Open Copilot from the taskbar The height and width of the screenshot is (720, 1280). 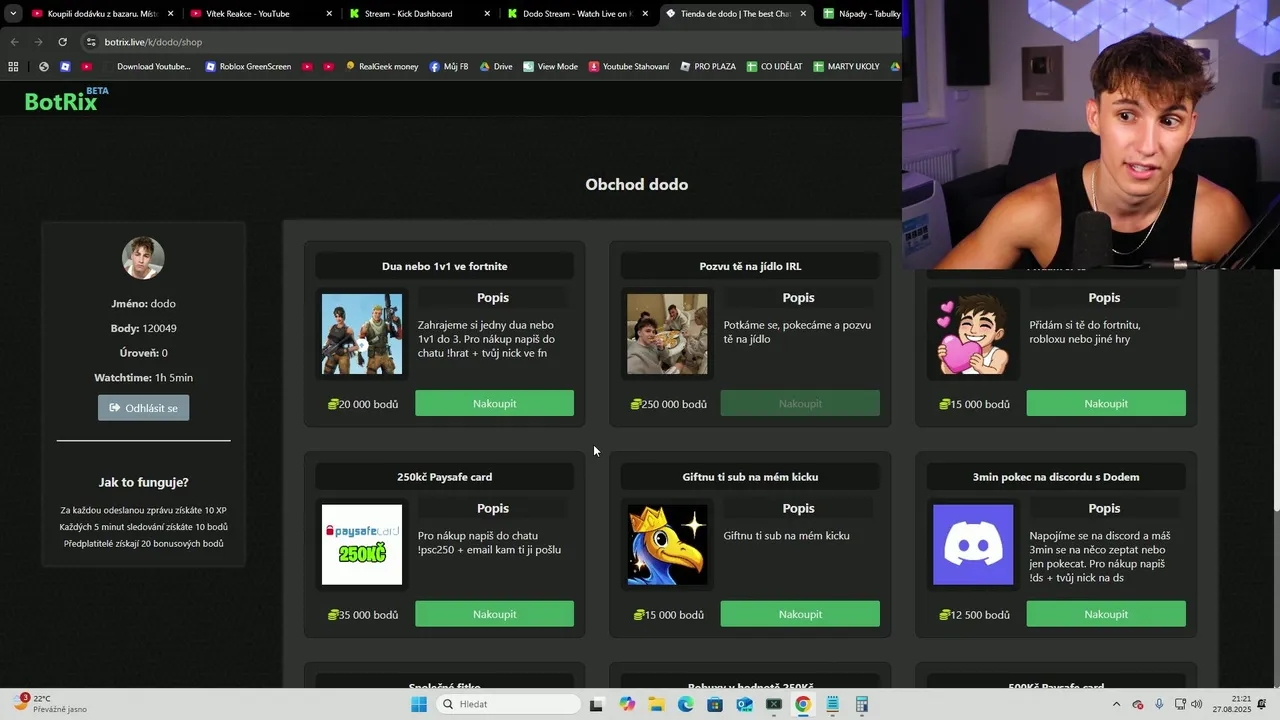(627, 704)
